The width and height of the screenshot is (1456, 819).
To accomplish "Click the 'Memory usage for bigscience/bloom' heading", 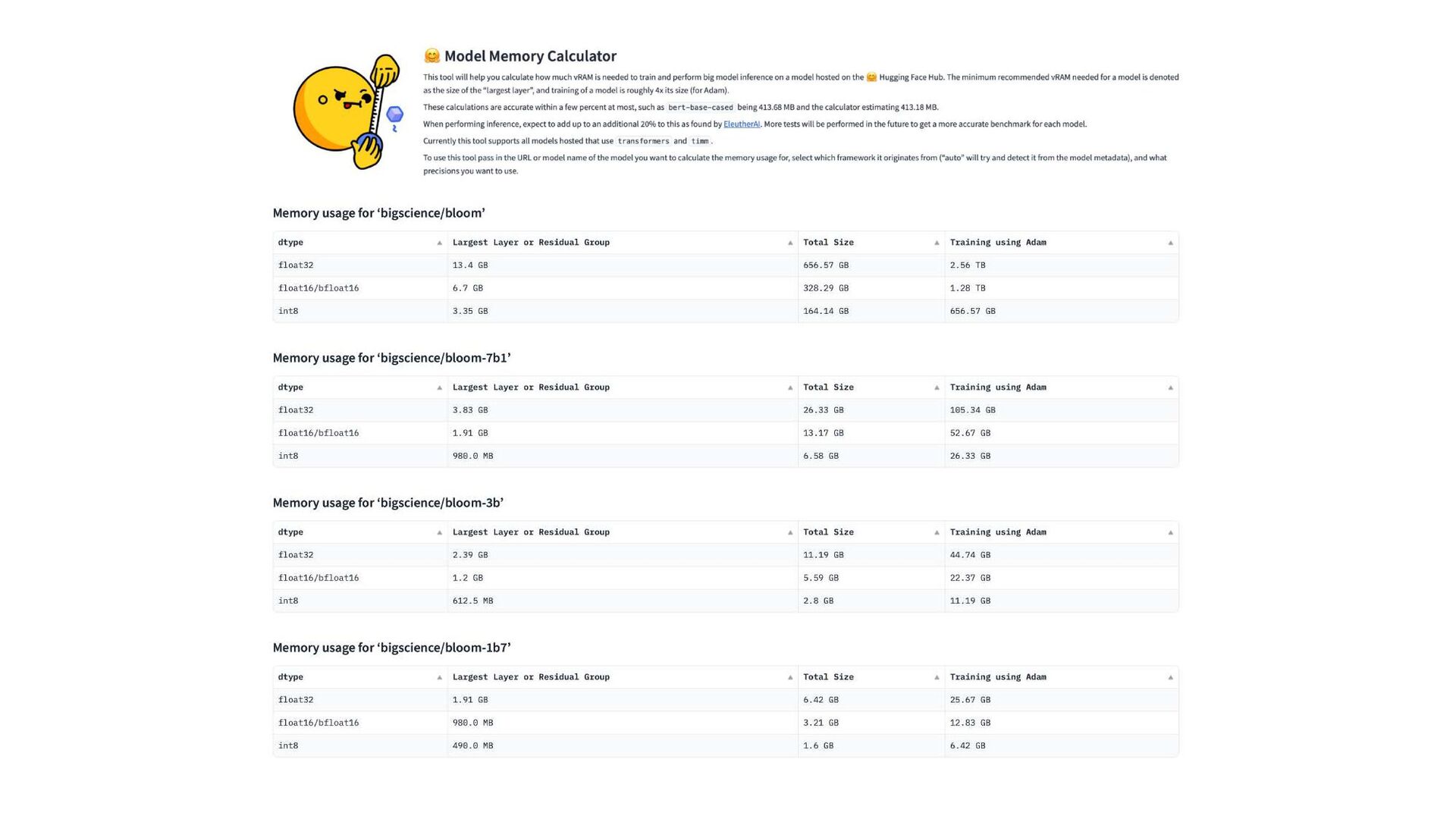I will click(378, 213).
